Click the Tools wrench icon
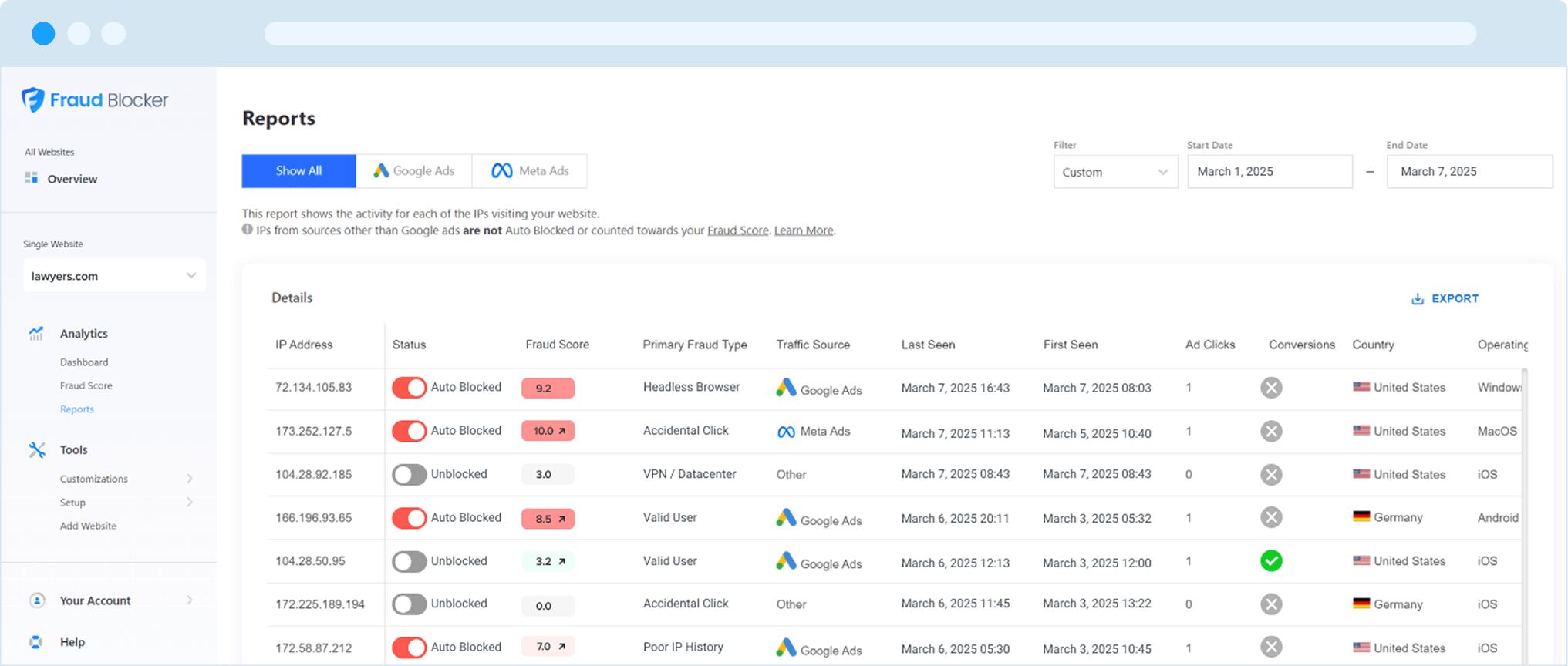1568x666 pixels. (x=36, y=449)
